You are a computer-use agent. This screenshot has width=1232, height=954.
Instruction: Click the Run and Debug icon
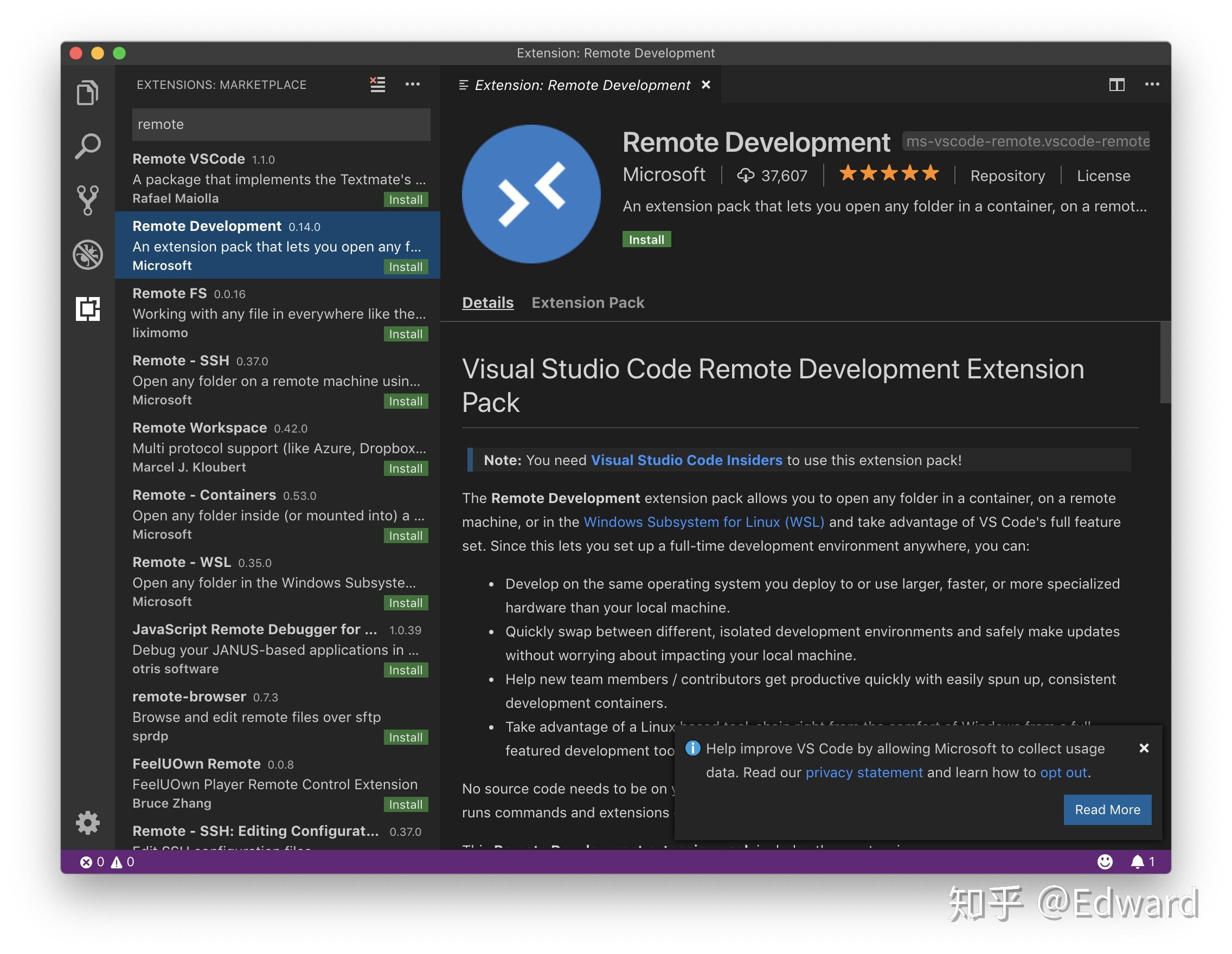pyautogui.click(x=88, y=255)
